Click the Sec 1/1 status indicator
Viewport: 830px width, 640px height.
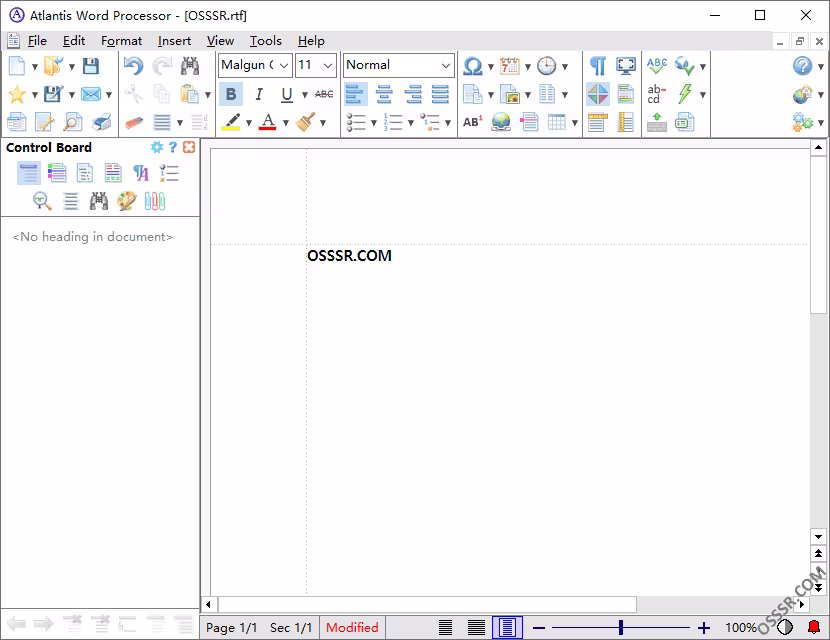tap(291, 627)
